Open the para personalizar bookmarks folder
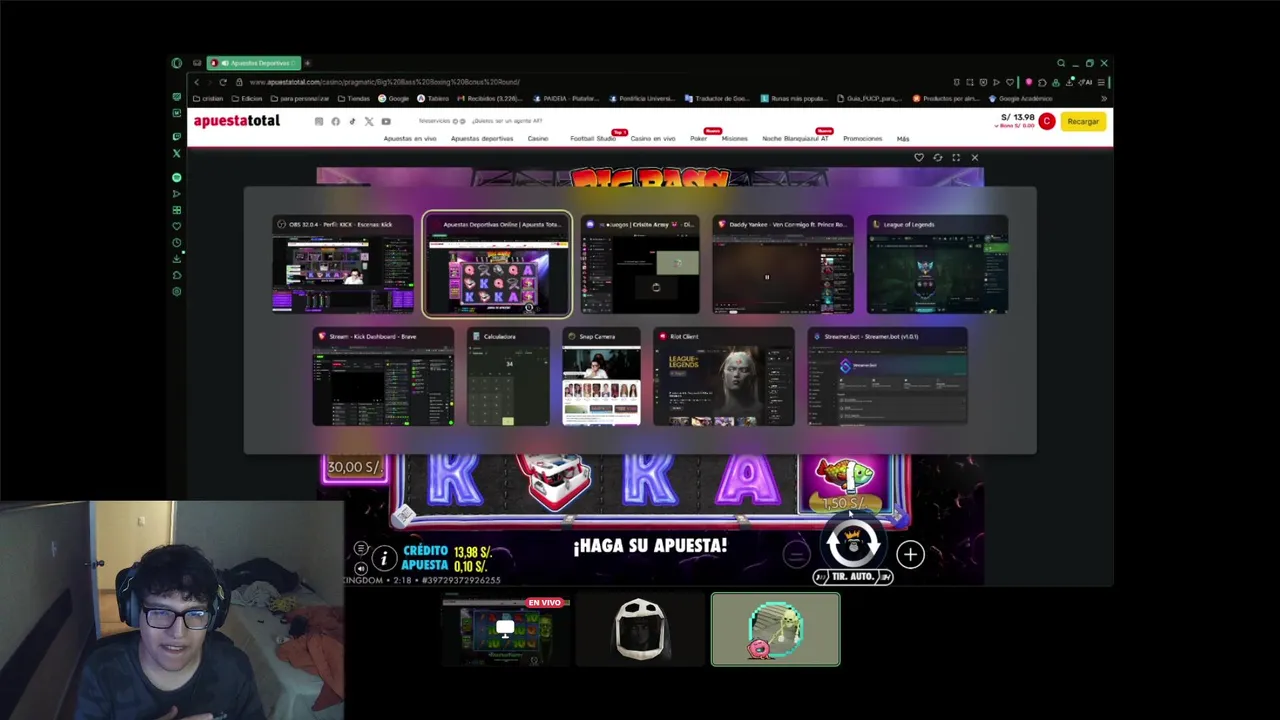The height and width of the screenshot is (720, 1280). [300, 99]
